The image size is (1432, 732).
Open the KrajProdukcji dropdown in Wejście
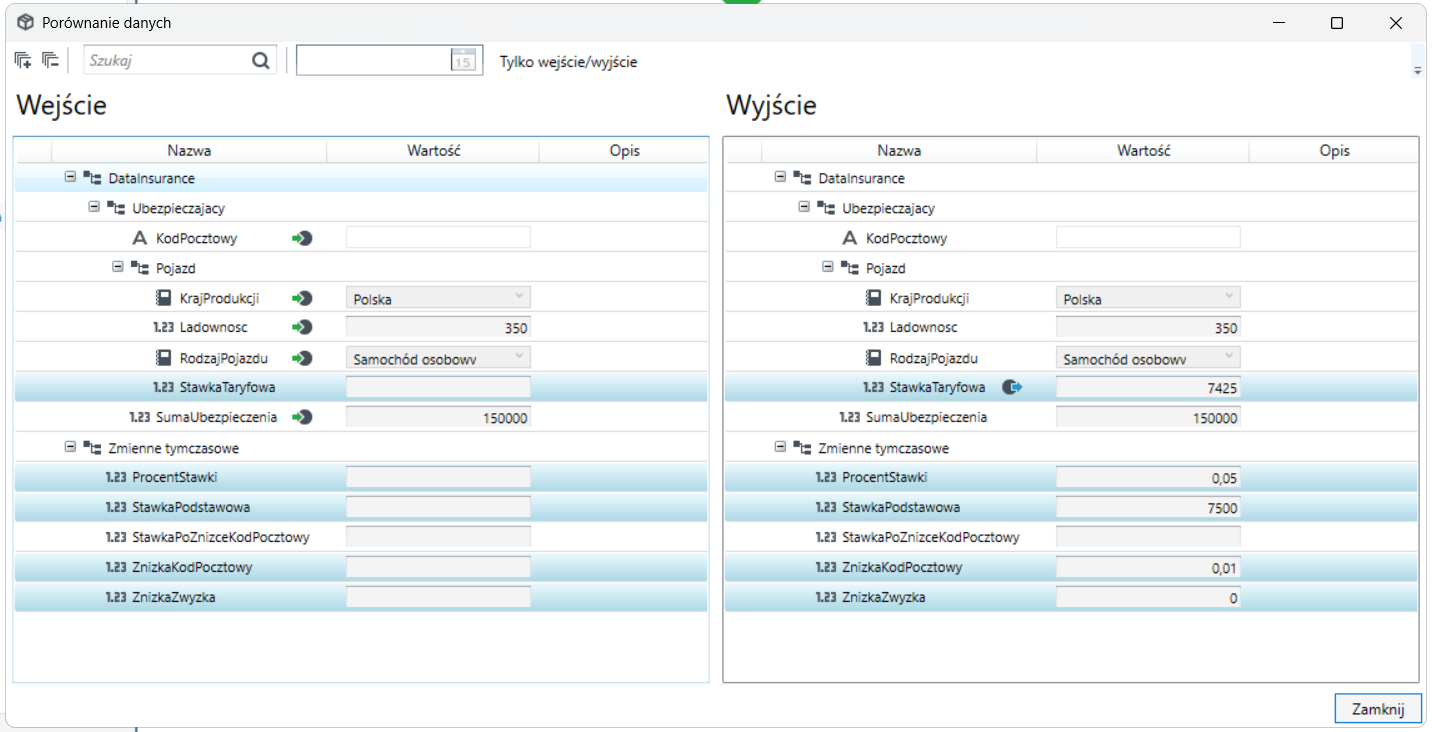pos(438,298)
